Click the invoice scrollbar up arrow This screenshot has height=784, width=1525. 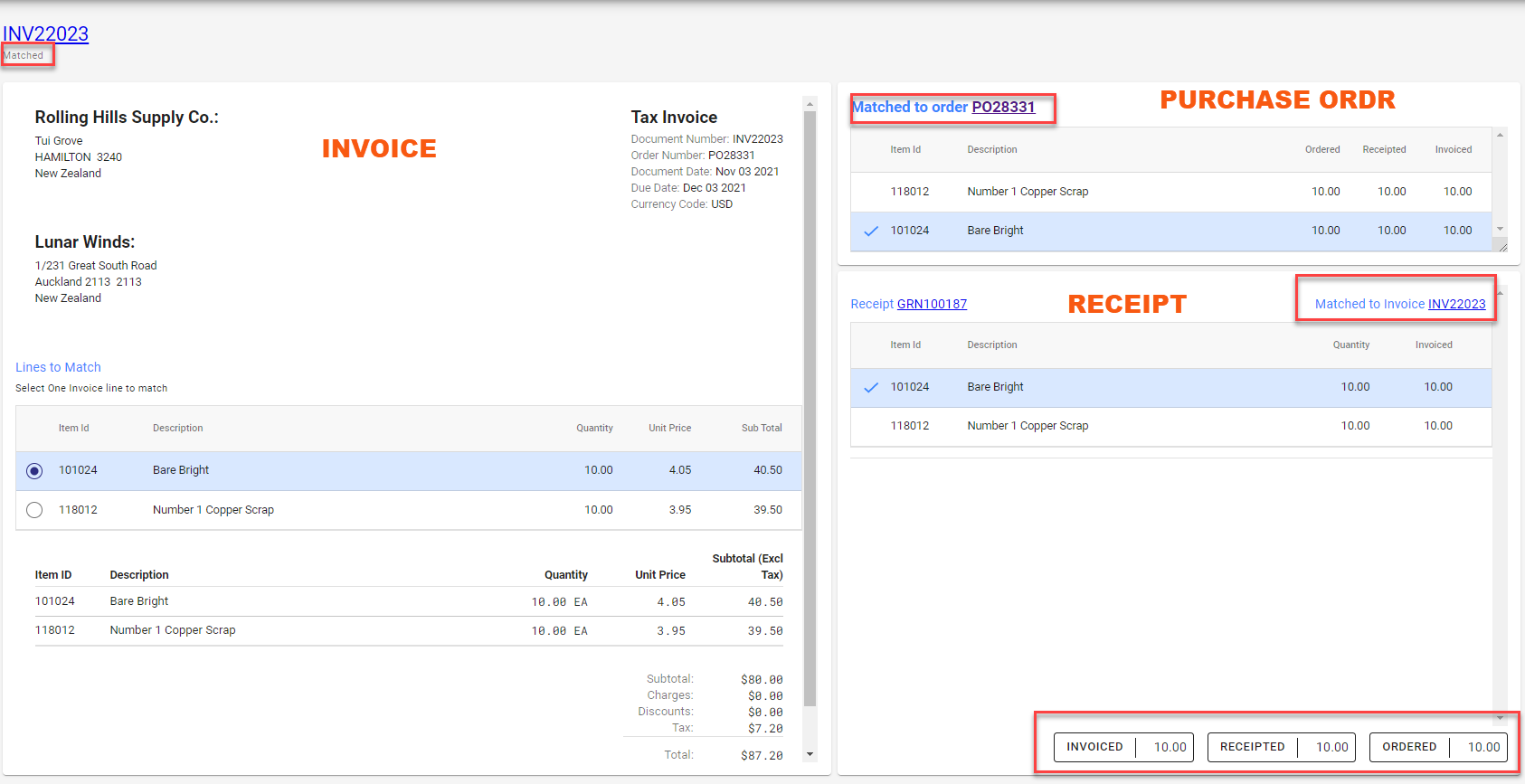point(810,104)
